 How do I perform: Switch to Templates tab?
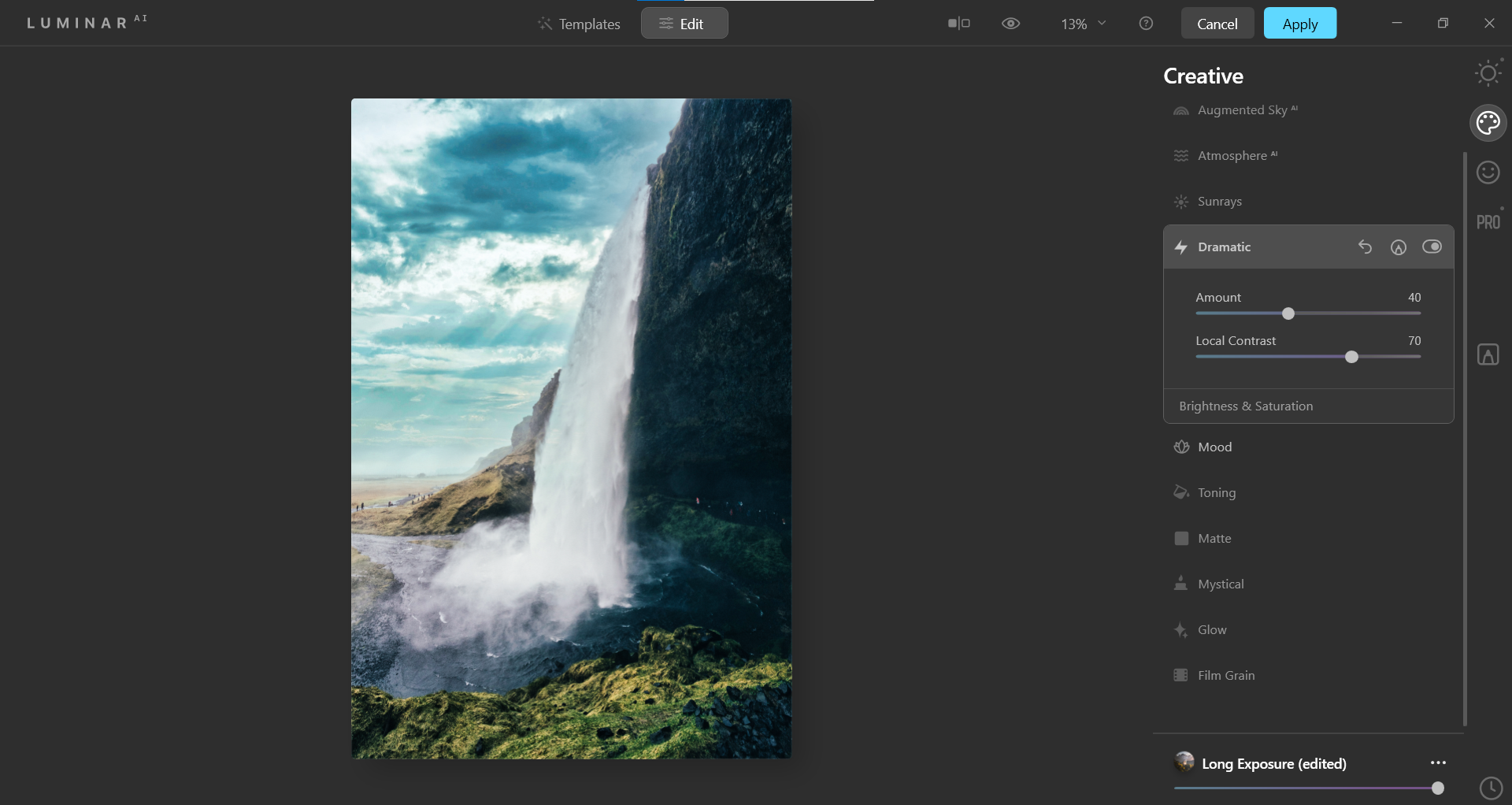(x=579, y=24)
